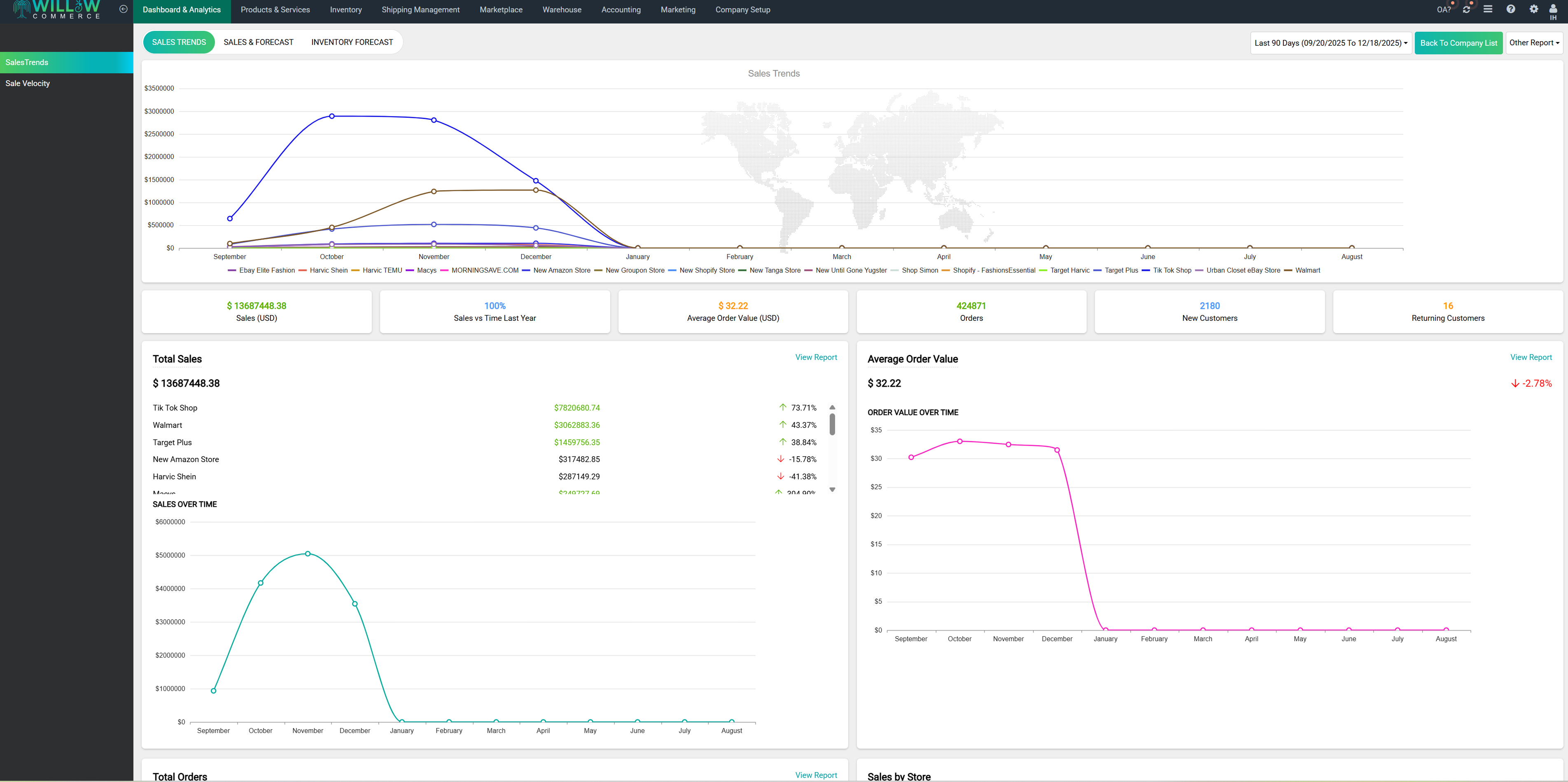Screen dimensions: 1568x782
Task: Click Back To Company List button
Action: pos(1458,42)
